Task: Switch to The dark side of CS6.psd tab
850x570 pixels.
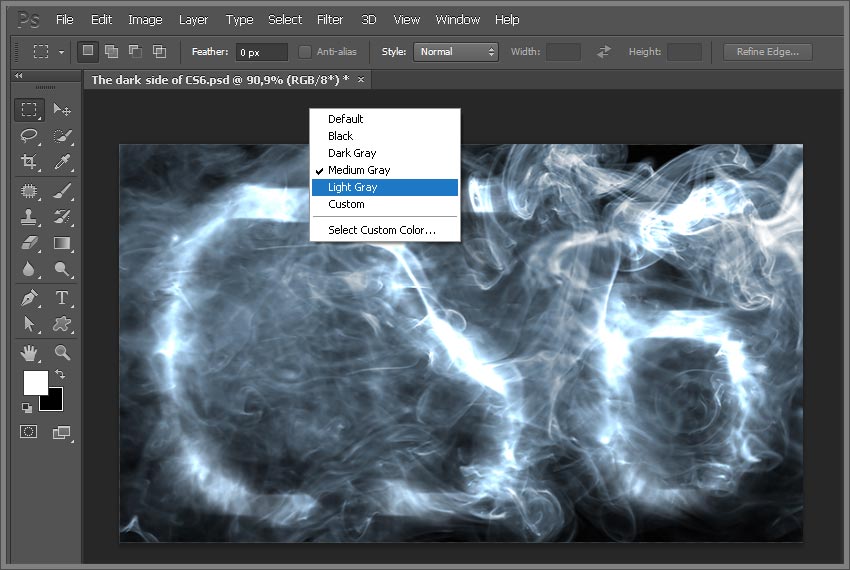Action: point(220,80)
